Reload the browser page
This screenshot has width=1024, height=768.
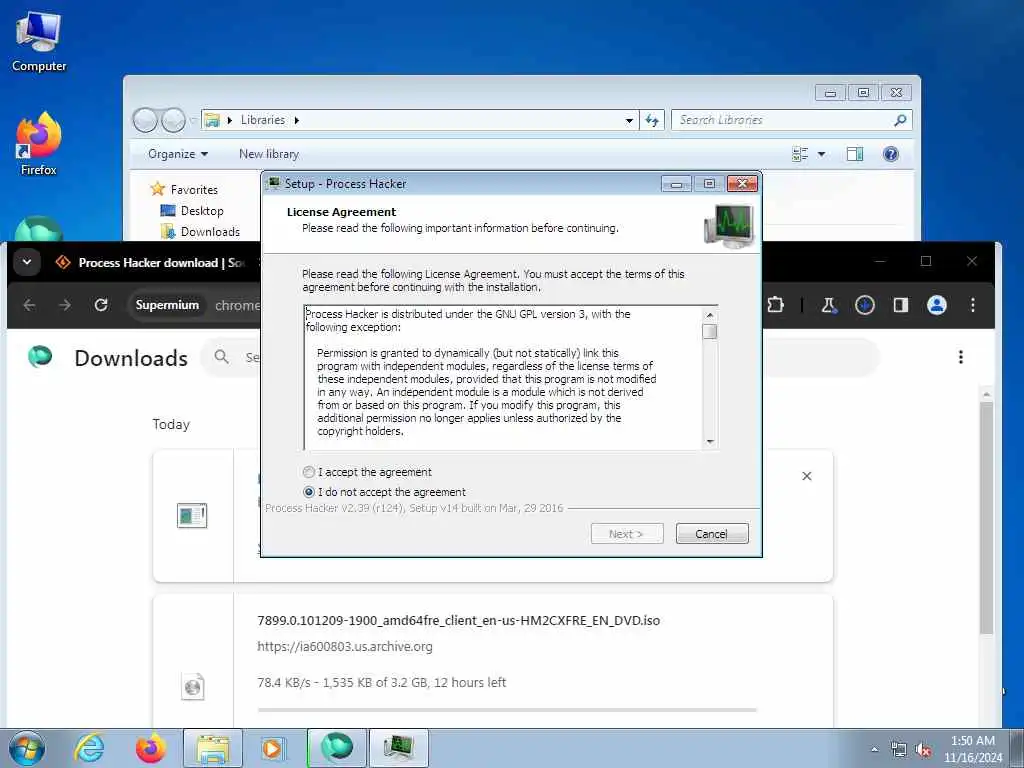tap(101, 305)
